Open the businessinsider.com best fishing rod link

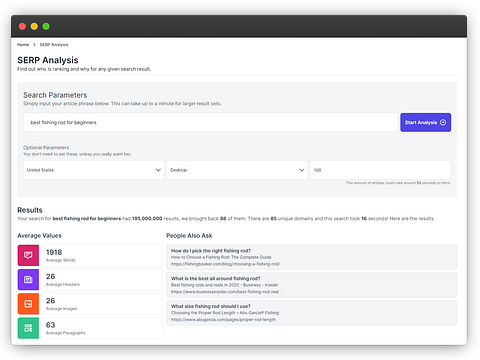[225, 292]
